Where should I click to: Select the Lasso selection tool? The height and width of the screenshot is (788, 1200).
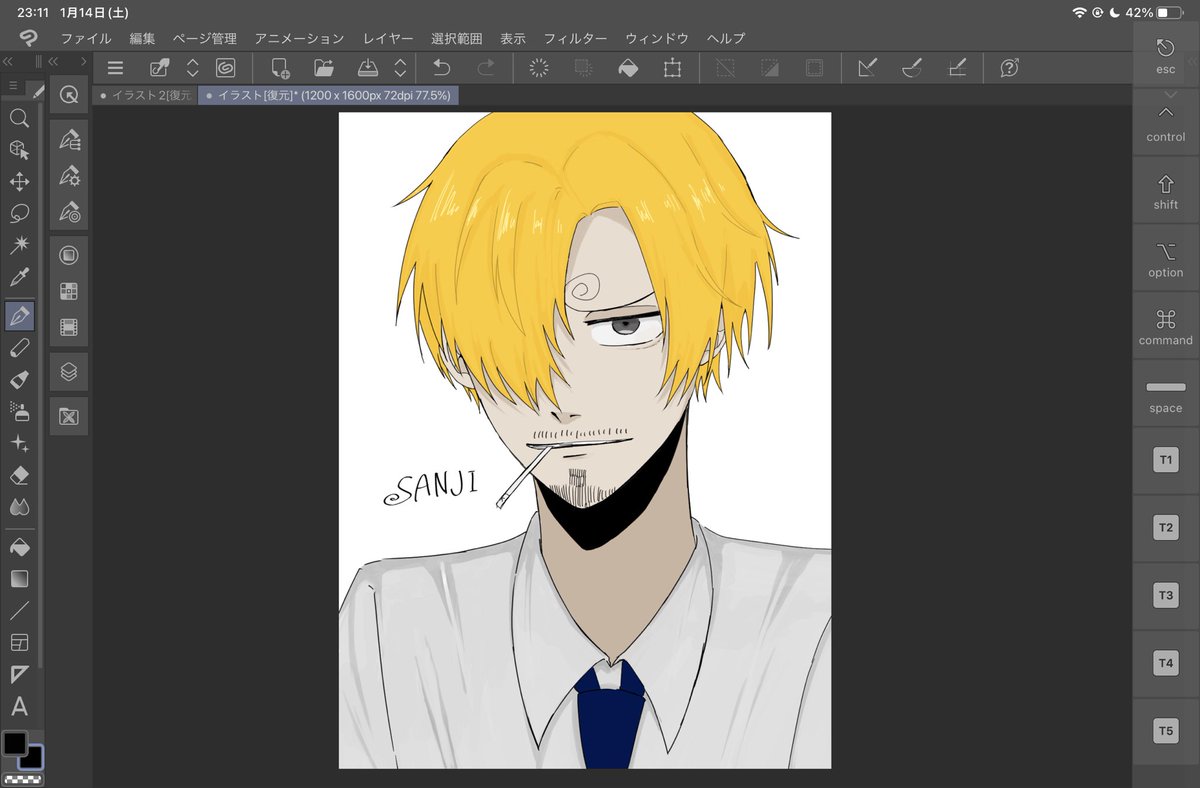[19, 214]
